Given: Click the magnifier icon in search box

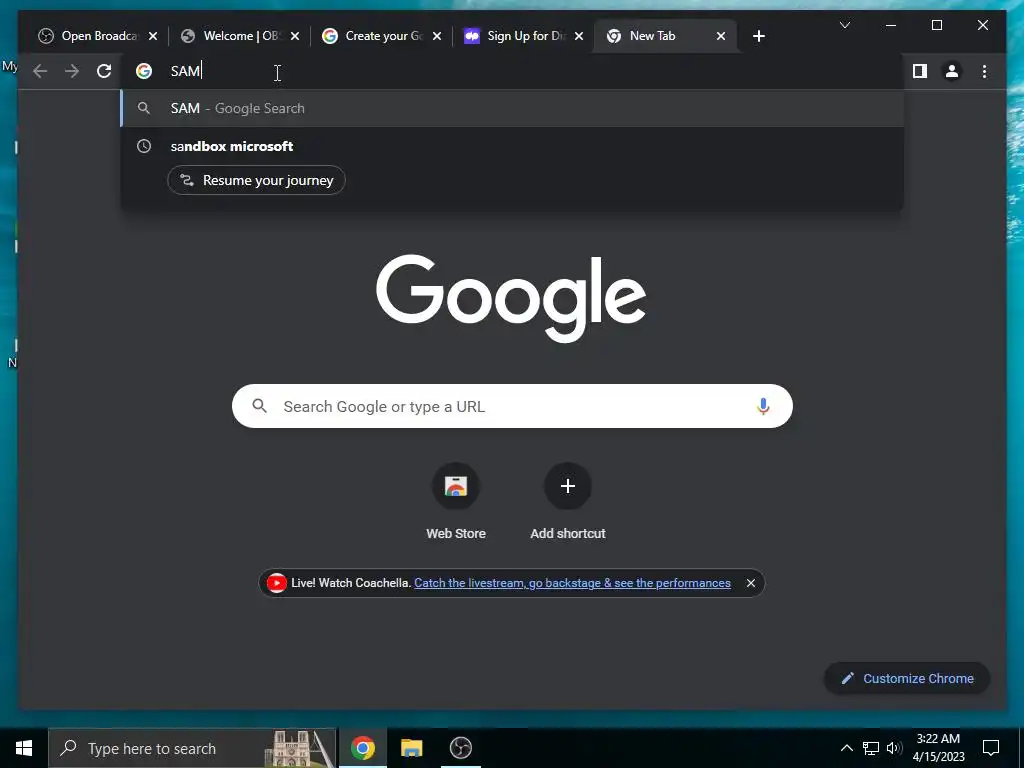Looking at the screenshot, I should (259, 406).
